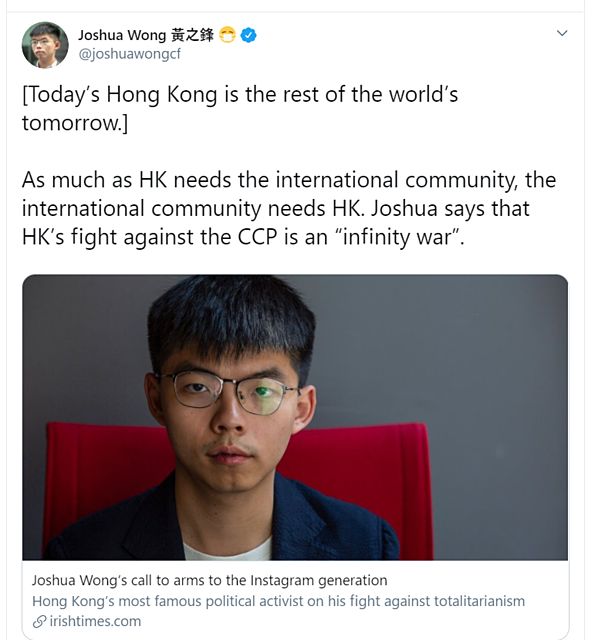
Task: Expand tweet options with the chevron arrow
Action: pos(562,33)
